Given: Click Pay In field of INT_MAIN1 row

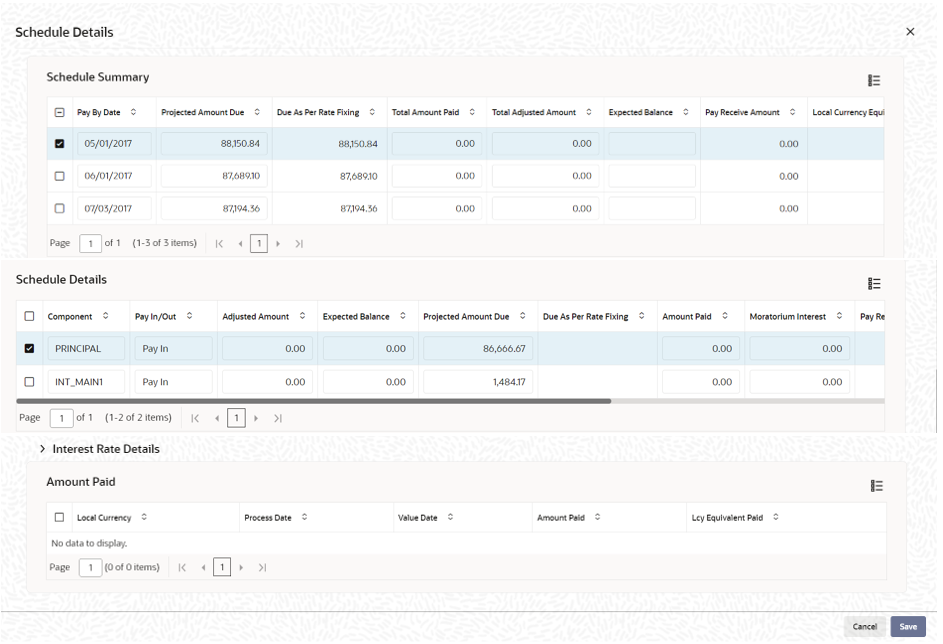Looking at the screenshot, I should [174, 382].
